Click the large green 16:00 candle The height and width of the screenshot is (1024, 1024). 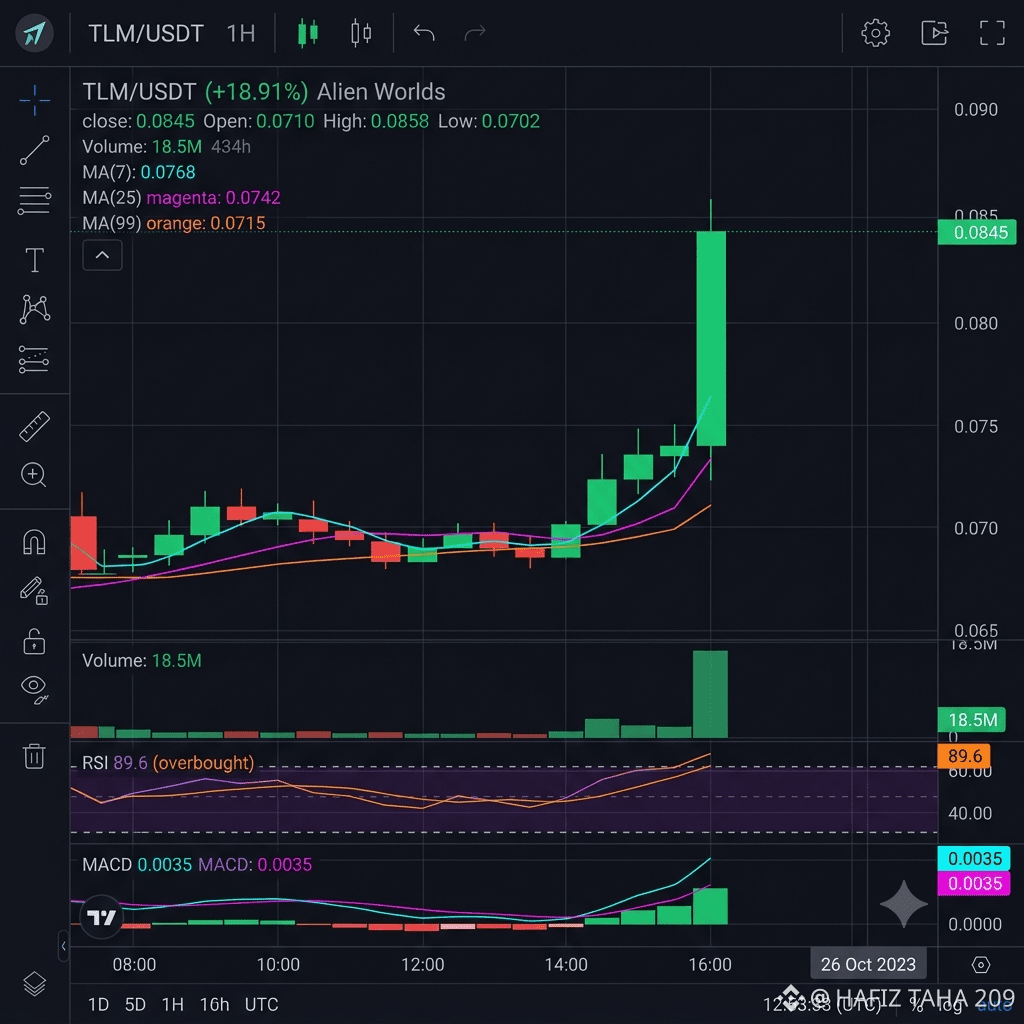tap(711, 338)
